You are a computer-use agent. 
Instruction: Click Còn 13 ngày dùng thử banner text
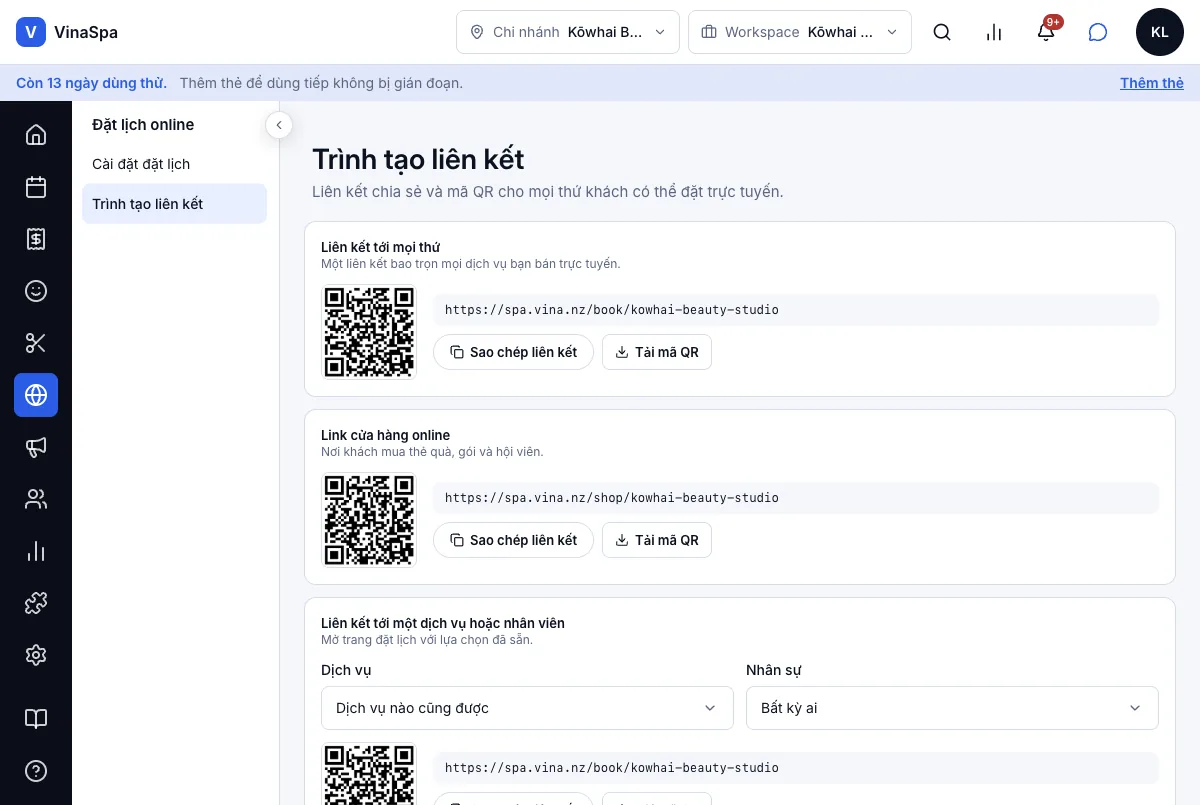click(x=91, y=83)
